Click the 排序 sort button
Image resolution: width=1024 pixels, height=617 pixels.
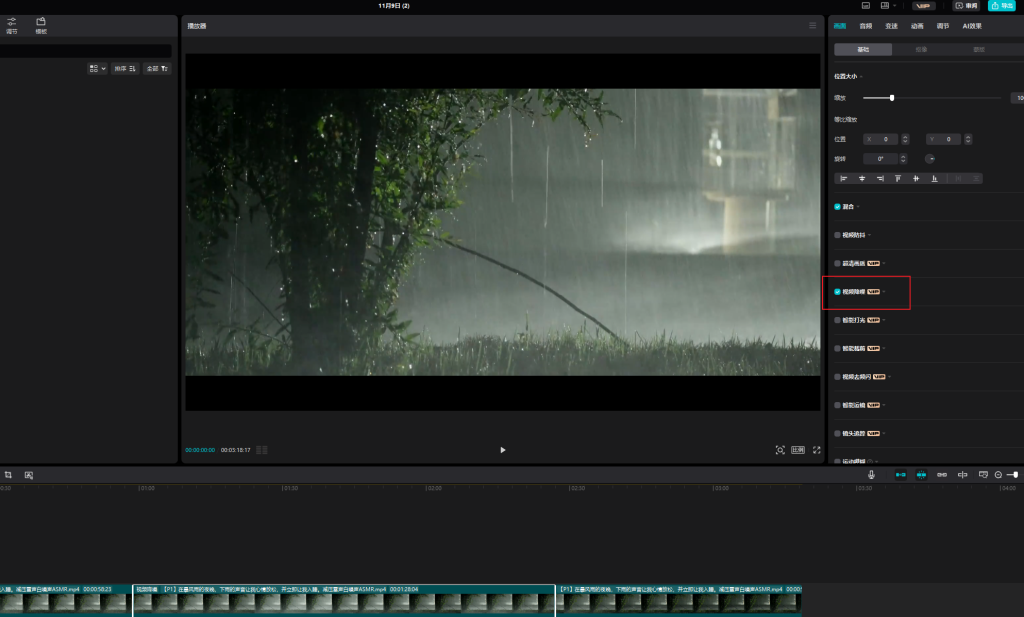pos(125,69)
